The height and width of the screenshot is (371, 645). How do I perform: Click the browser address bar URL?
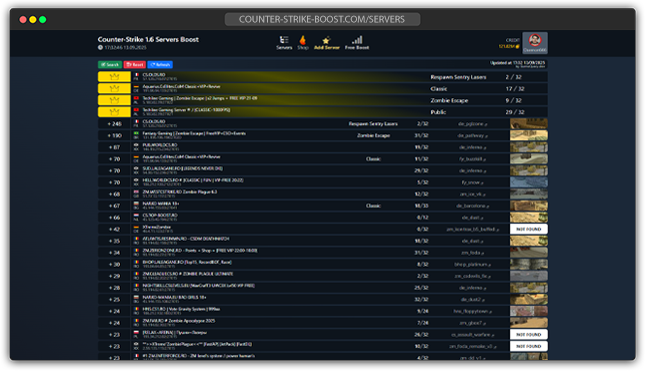point(322,19)
